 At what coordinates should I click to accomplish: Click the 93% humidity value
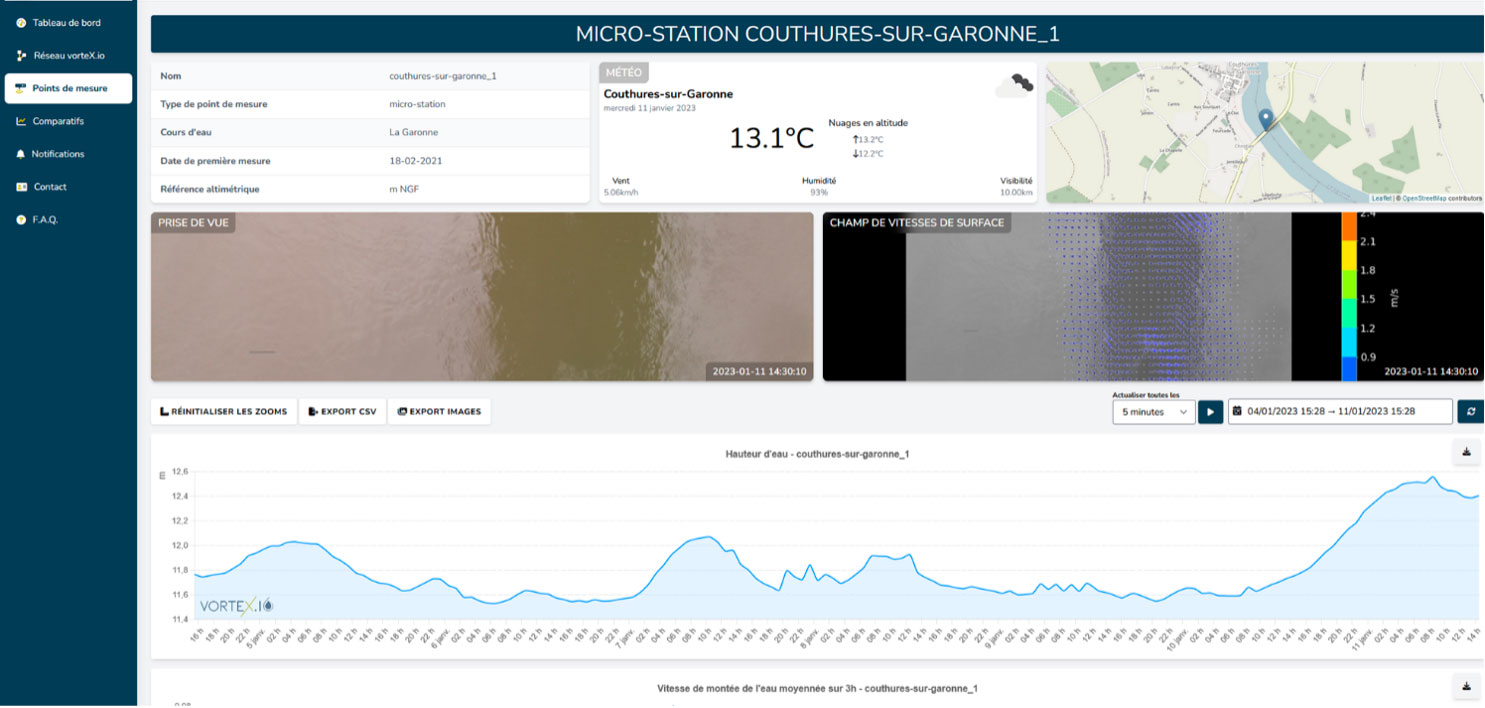(819, 192)
